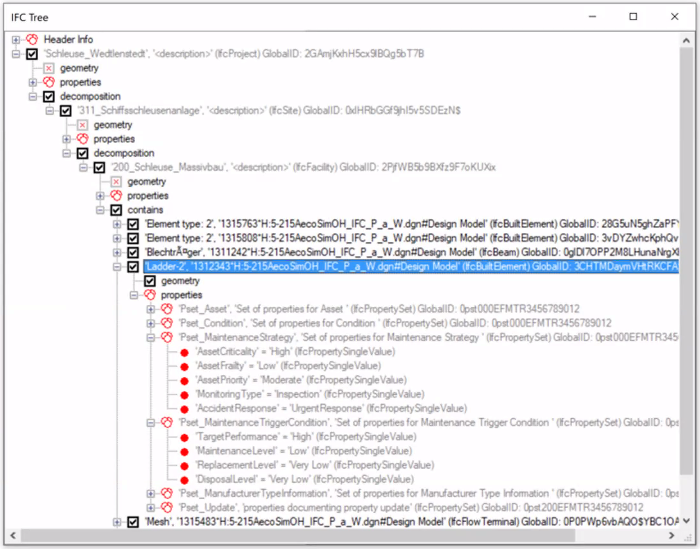Uncheck the Mesh IfcFlowTerminal checkbox
This screenshot has width=700, height=549.
(x=133, y=522)
